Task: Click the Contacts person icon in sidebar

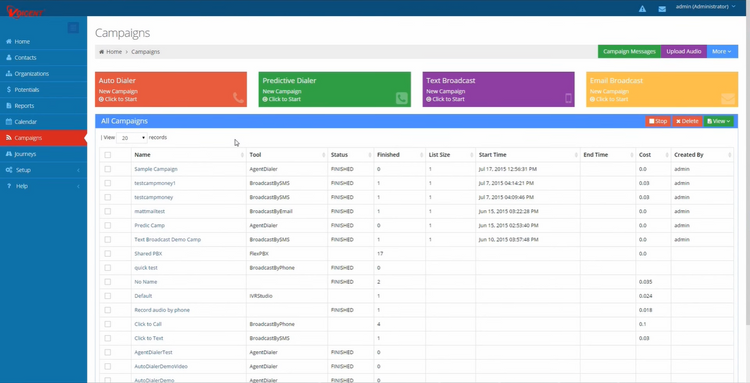Action: click(9, 57)
